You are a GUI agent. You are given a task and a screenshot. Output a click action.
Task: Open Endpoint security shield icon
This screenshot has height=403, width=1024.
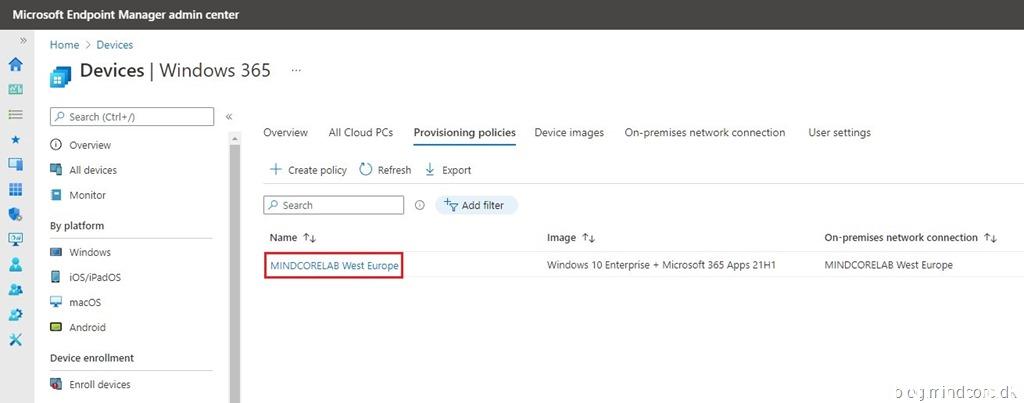pos(15,215)
